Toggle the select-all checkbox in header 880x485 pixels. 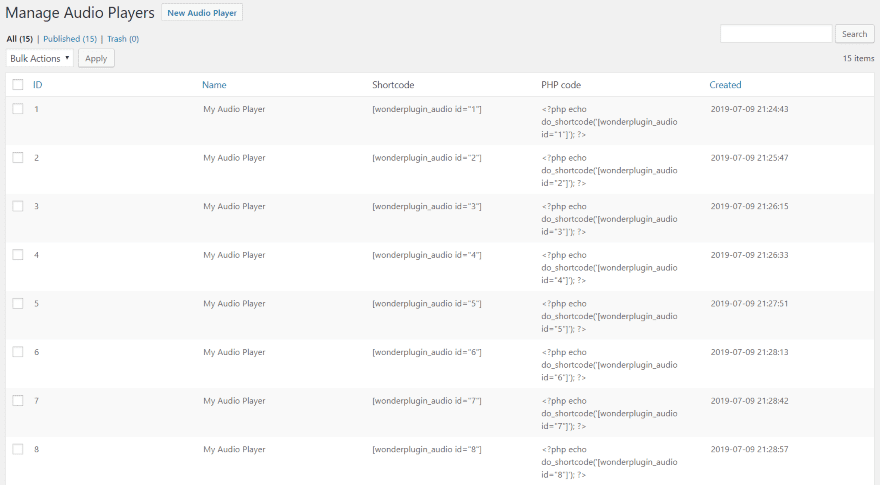pyautogui.click(x=18, y=85)
